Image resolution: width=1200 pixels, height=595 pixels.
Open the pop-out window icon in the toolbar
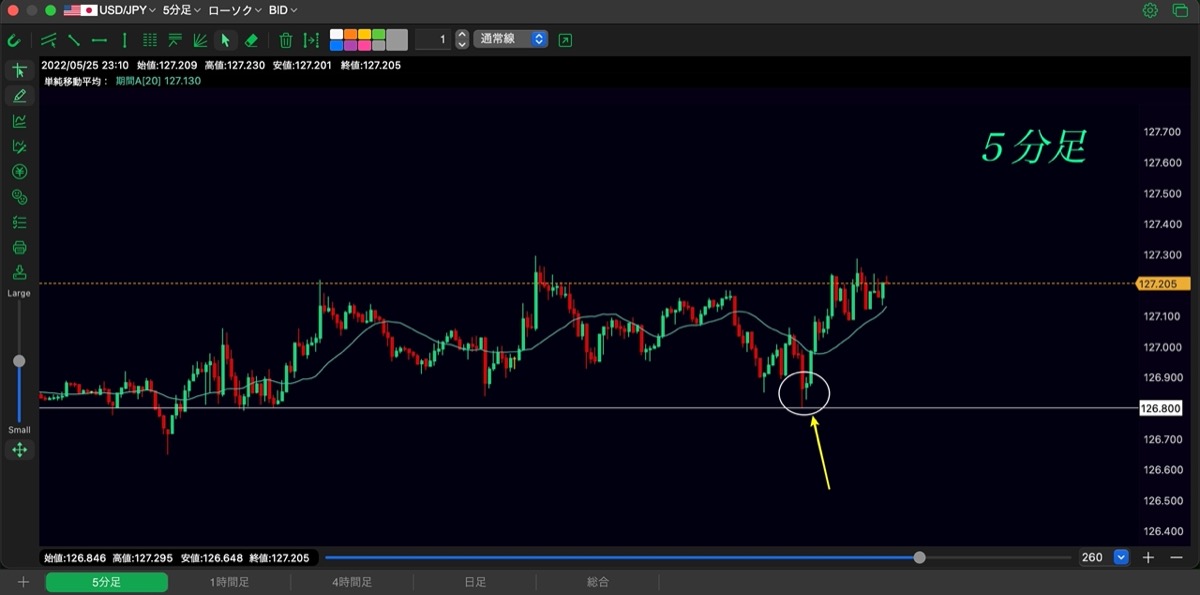(565, 40)
